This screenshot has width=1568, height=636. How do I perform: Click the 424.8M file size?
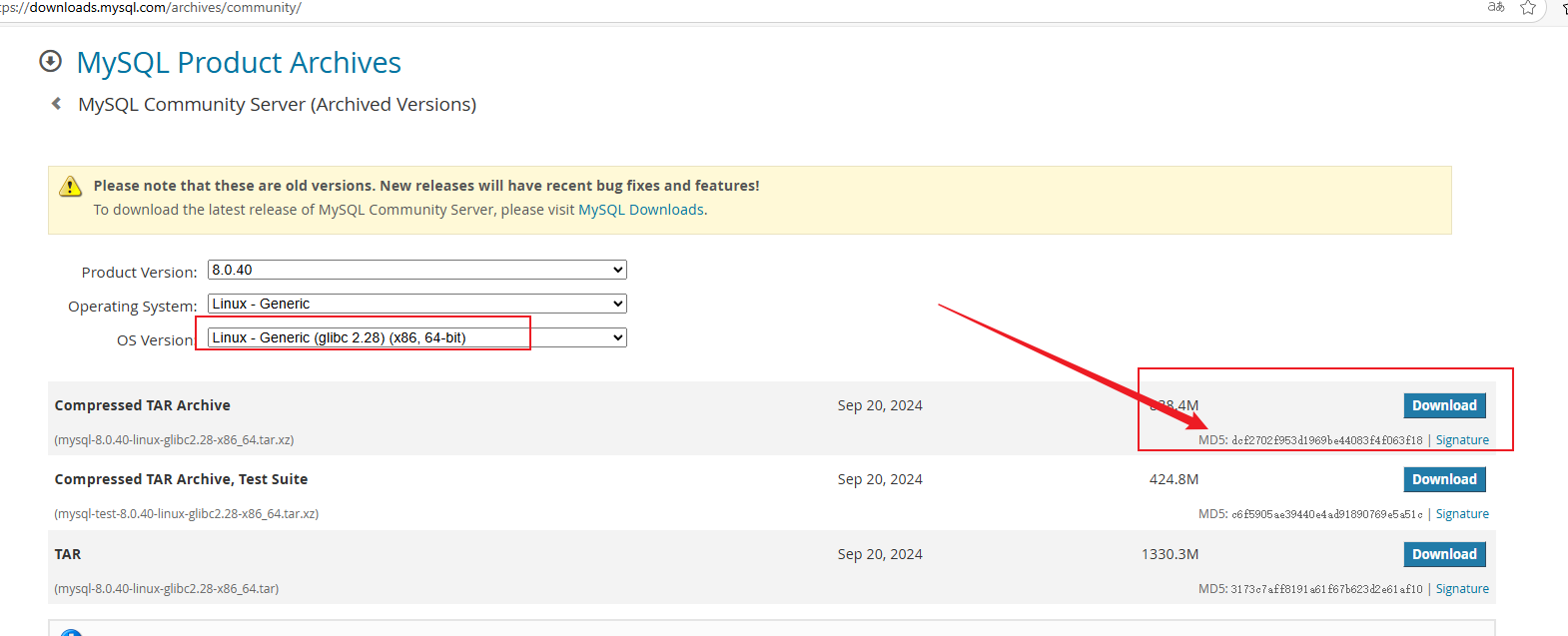[x=1174, y=479]
